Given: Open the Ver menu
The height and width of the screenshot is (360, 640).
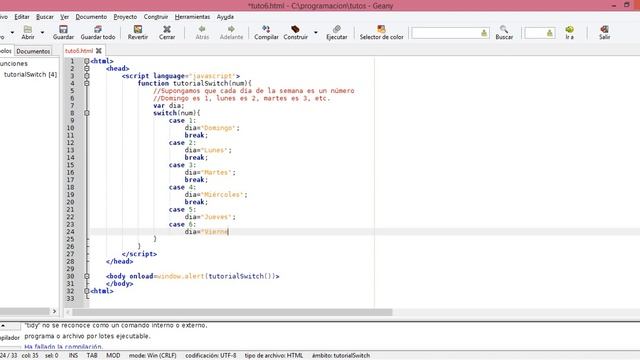Looking at the screenshot, I should 64,17.
